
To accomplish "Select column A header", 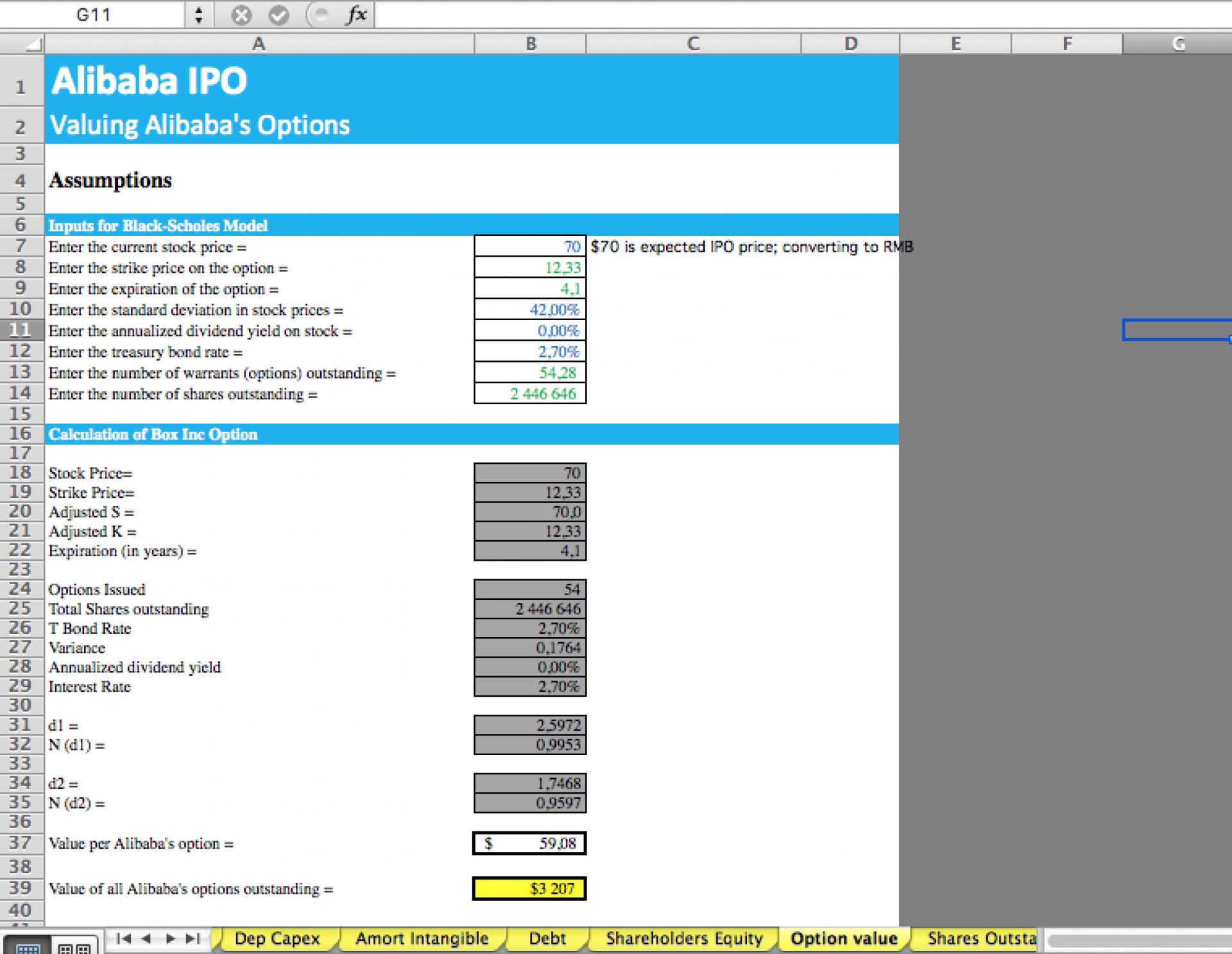I will click(x=259, y=44).
